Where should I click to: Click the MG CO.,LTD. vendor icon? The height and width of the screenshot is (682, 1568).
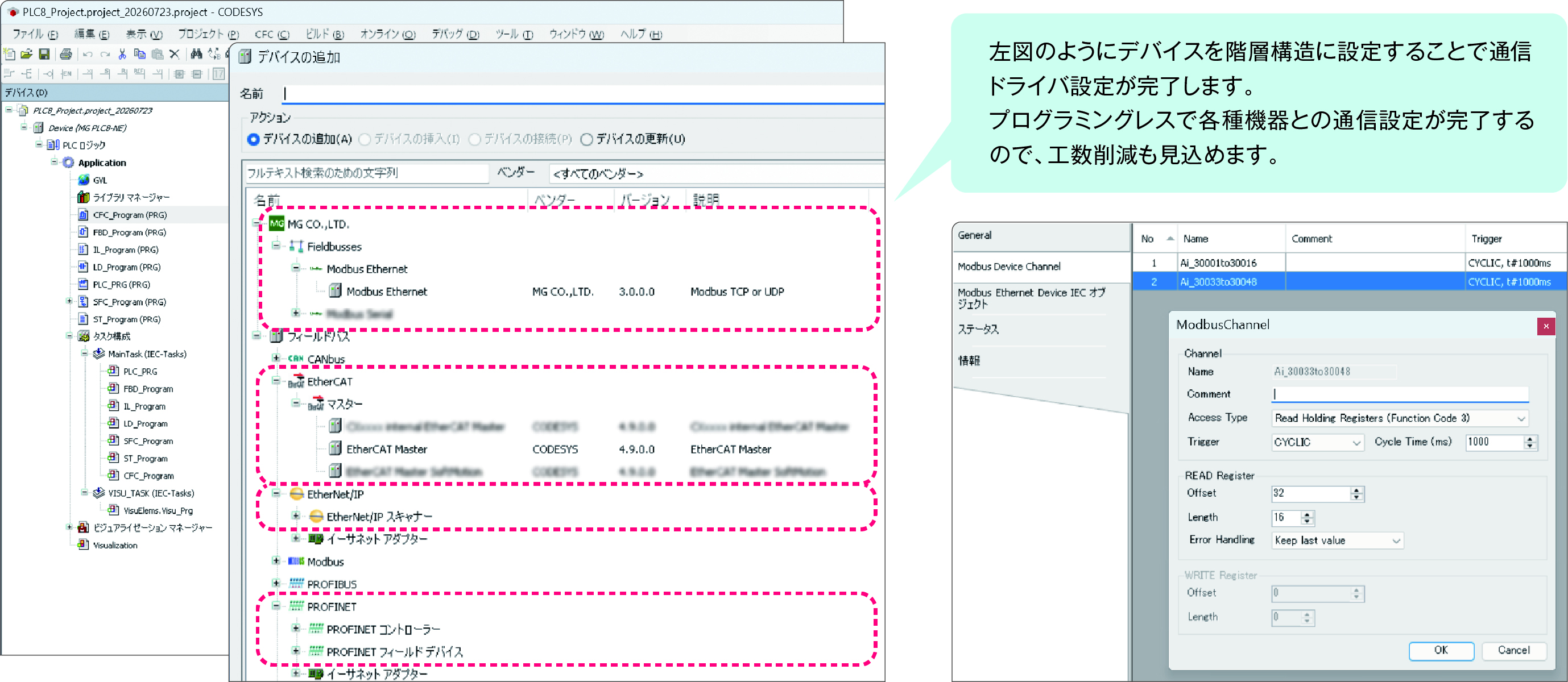tap(276, 224)
